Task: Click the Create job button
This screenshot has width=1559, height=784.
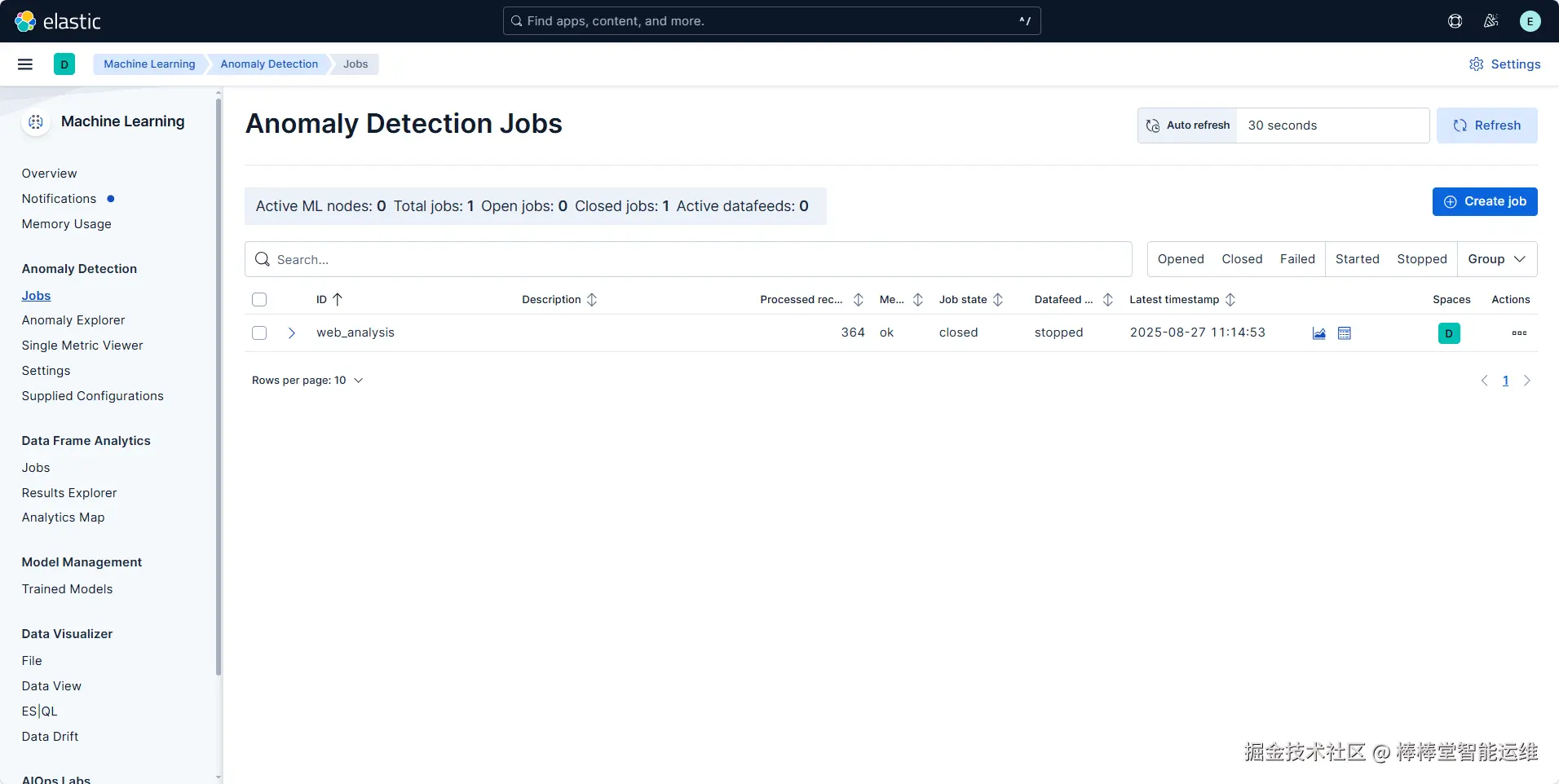Action: (x=1485, y=202)
